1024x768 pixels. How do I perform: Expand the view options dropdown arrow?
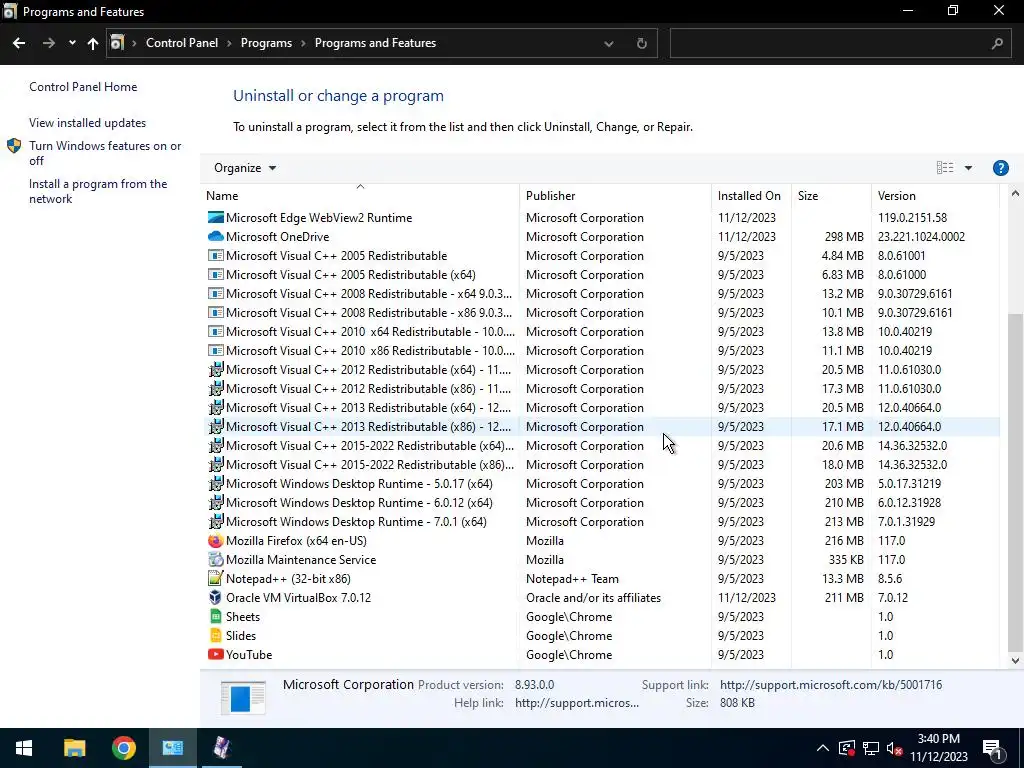968,168
